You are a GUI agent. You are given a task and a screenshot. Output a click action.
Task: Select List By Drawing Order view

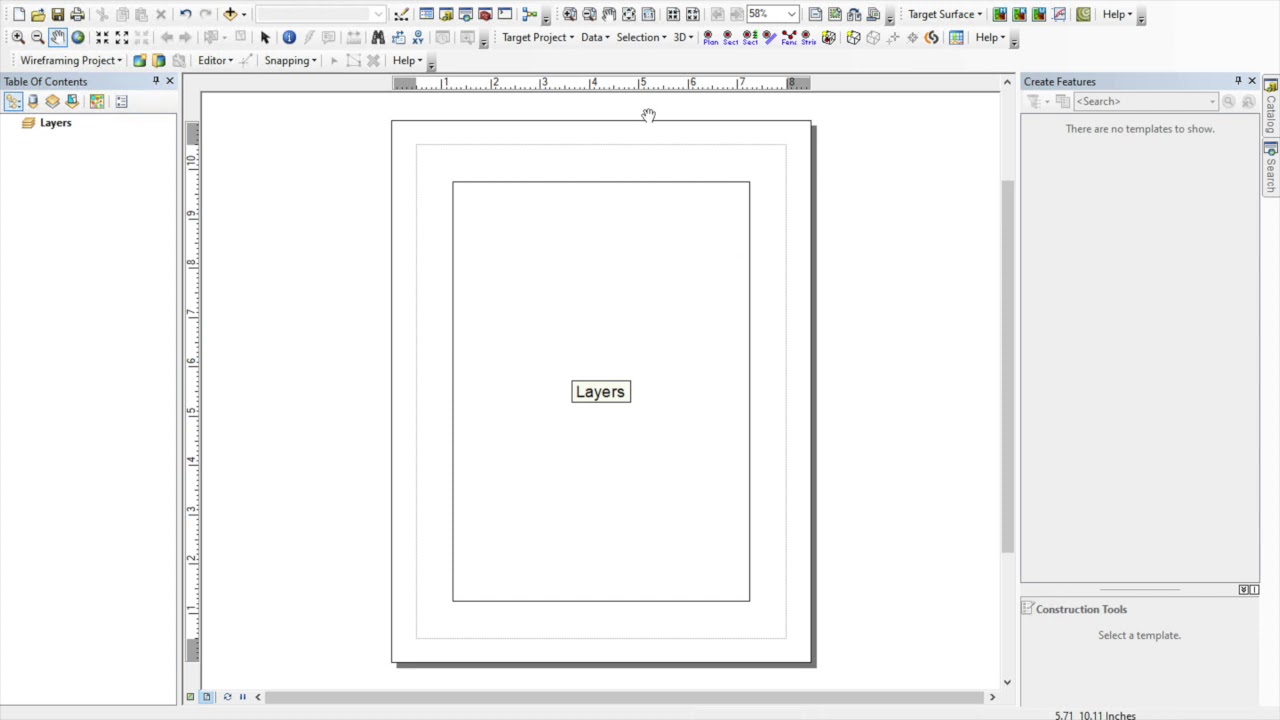pos(13,101)
